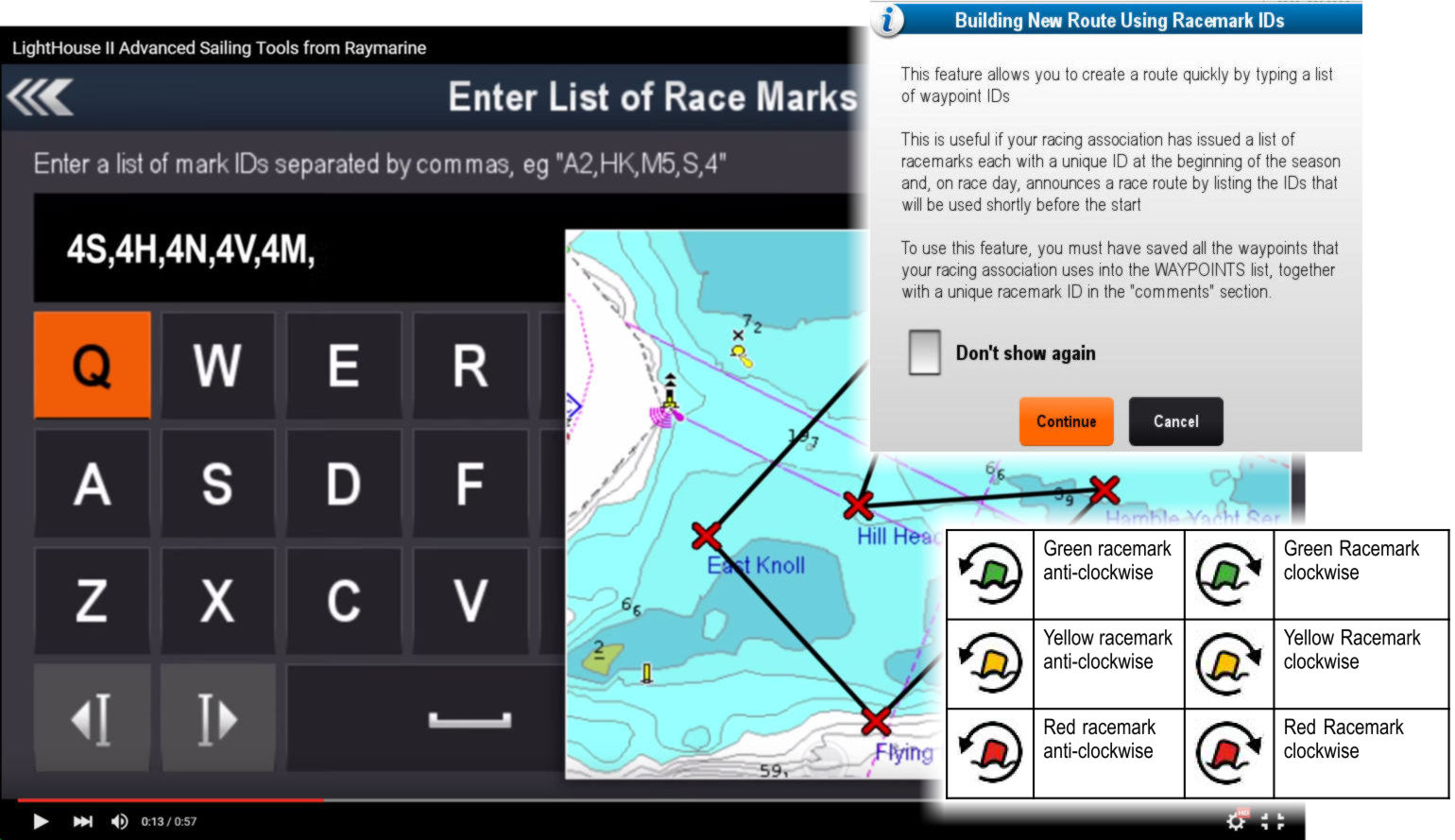This screenshot has width=1455, height=840.
Task: Move text cursor left with arrow key
Action: (x=92, y=718)
